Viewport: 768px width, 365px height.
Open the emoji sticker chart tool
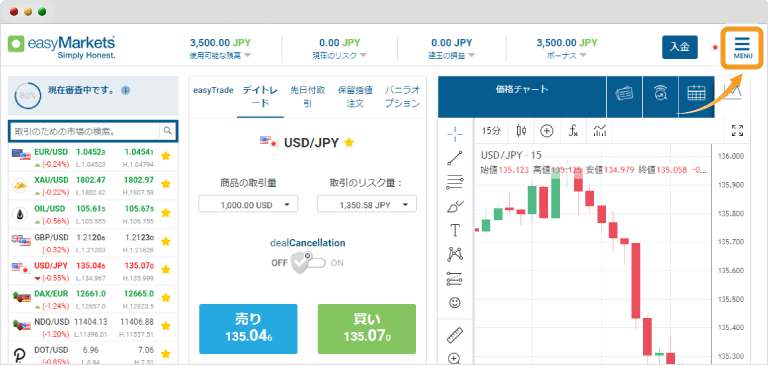455,303
